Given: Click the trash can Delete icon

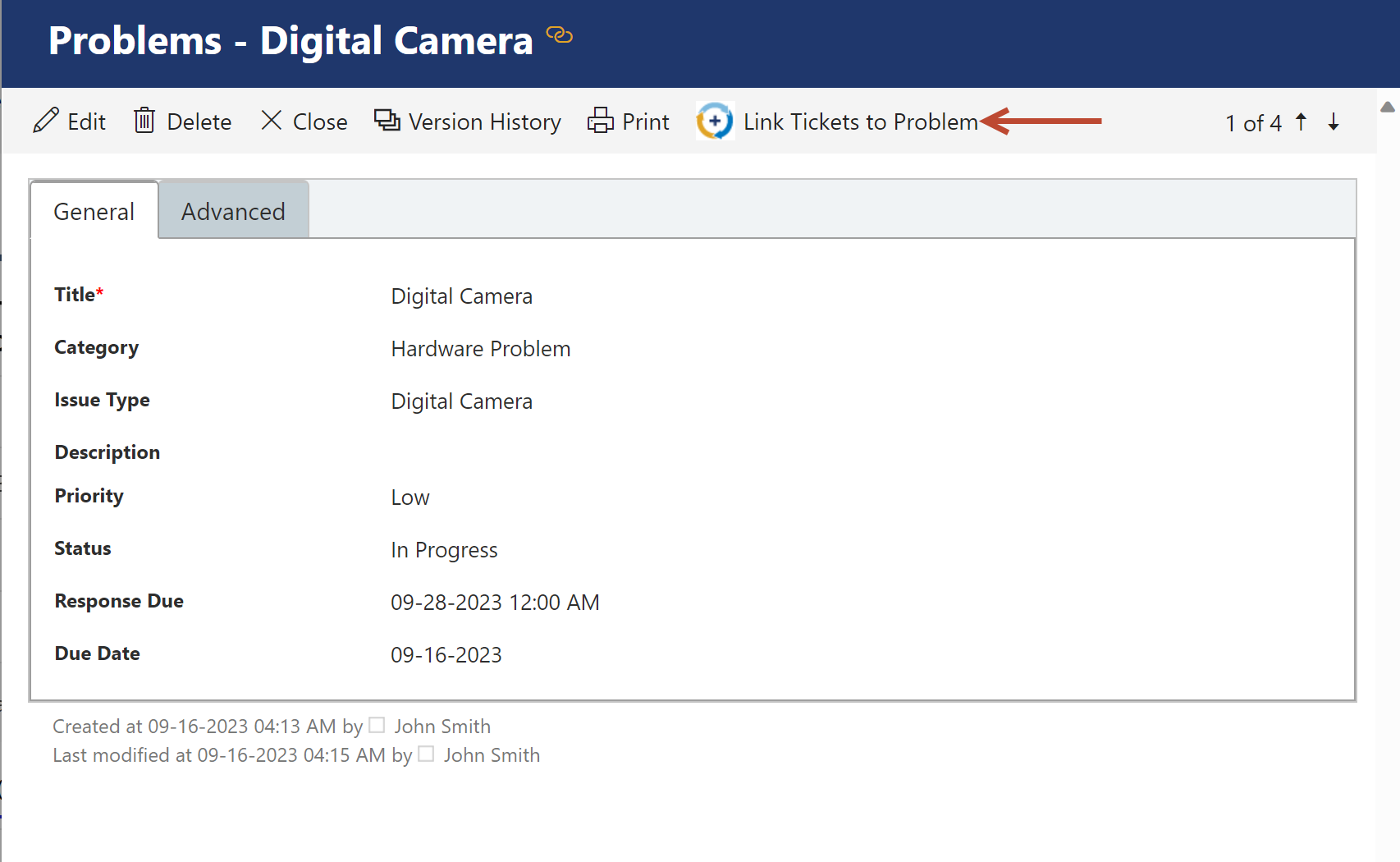Looking at the screenshot, I should tap(144, 121).
